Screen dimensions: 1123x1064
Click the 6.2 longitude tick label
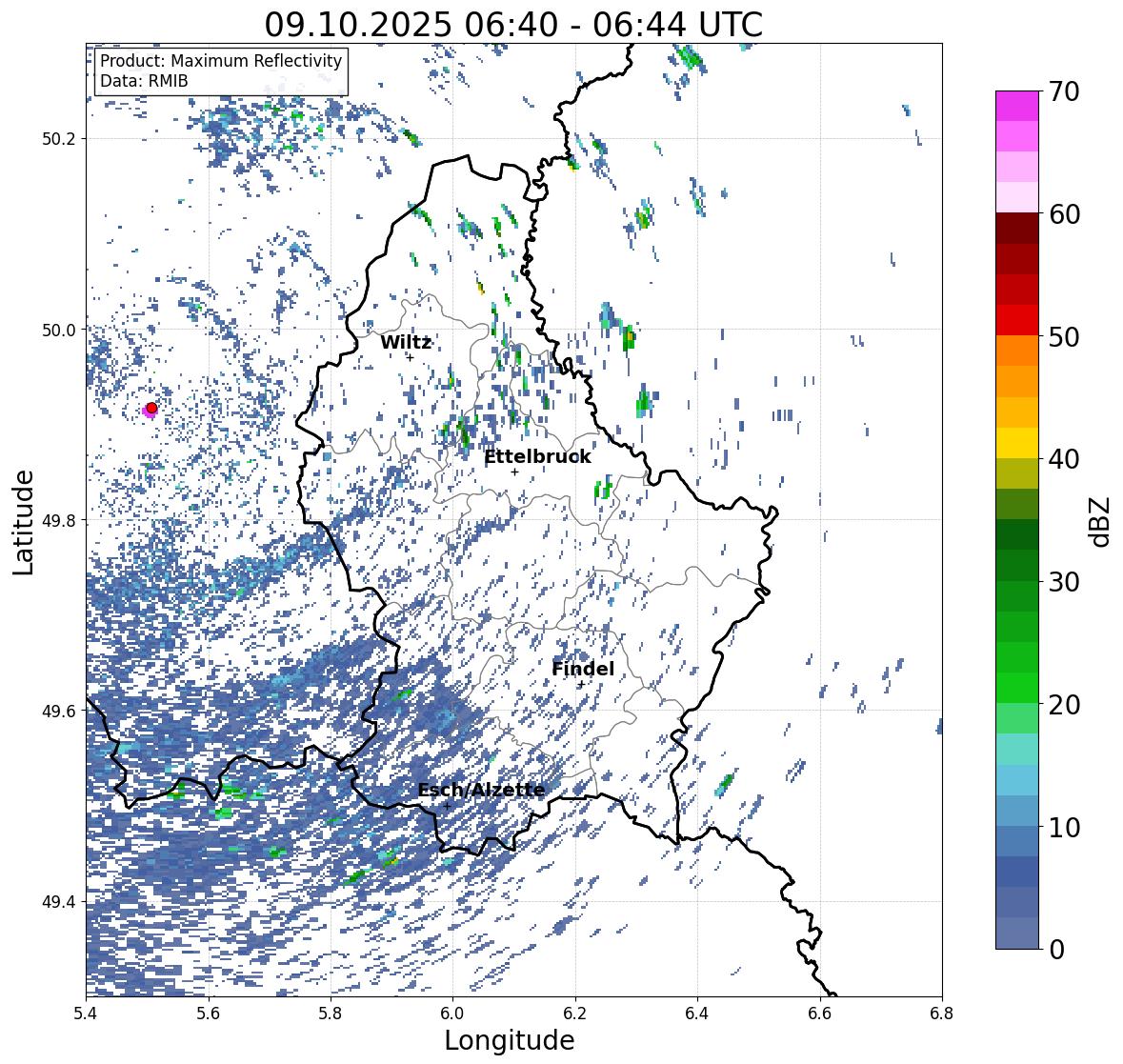pyautogui.click(x=575, y=1014)
